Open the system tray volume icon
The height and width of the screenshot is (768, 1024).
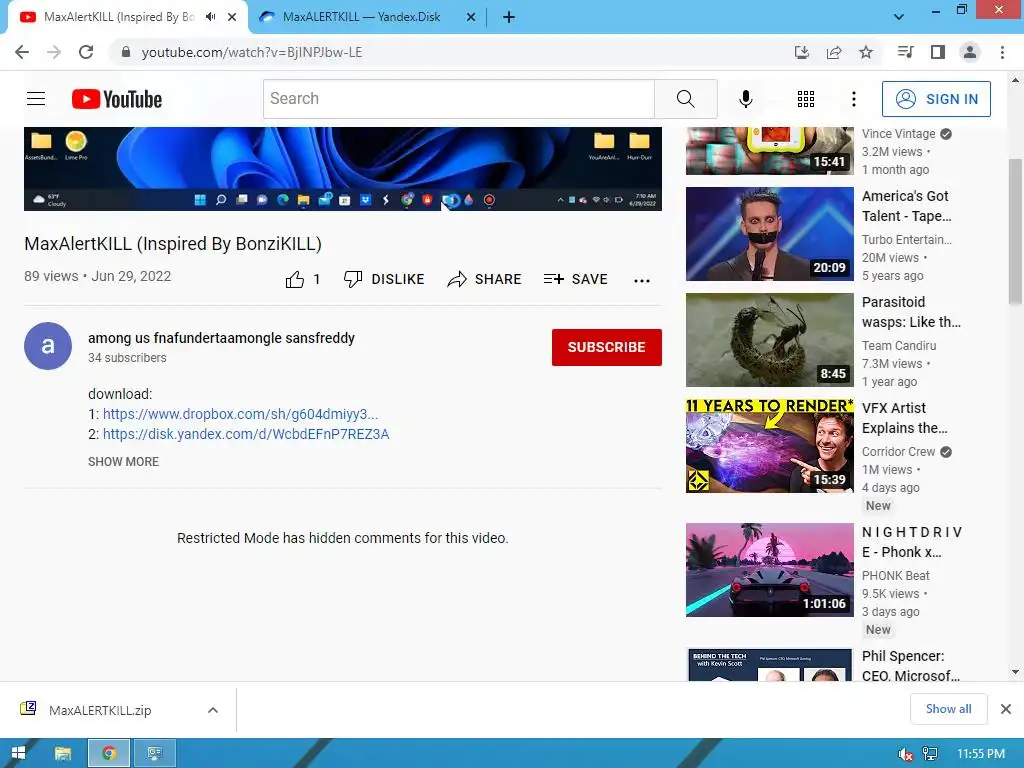(x=906, y=754)
